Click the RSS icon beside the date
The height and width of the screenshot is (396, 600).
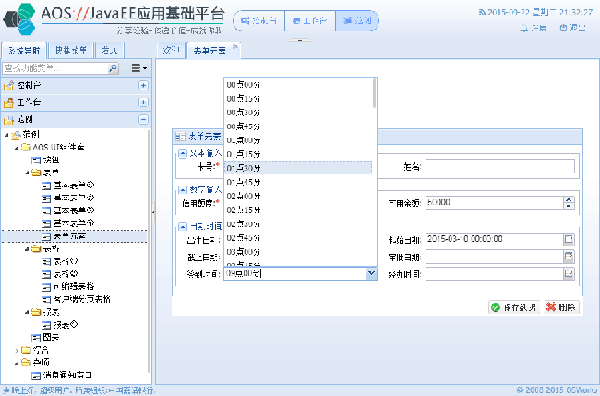point(482,12)
